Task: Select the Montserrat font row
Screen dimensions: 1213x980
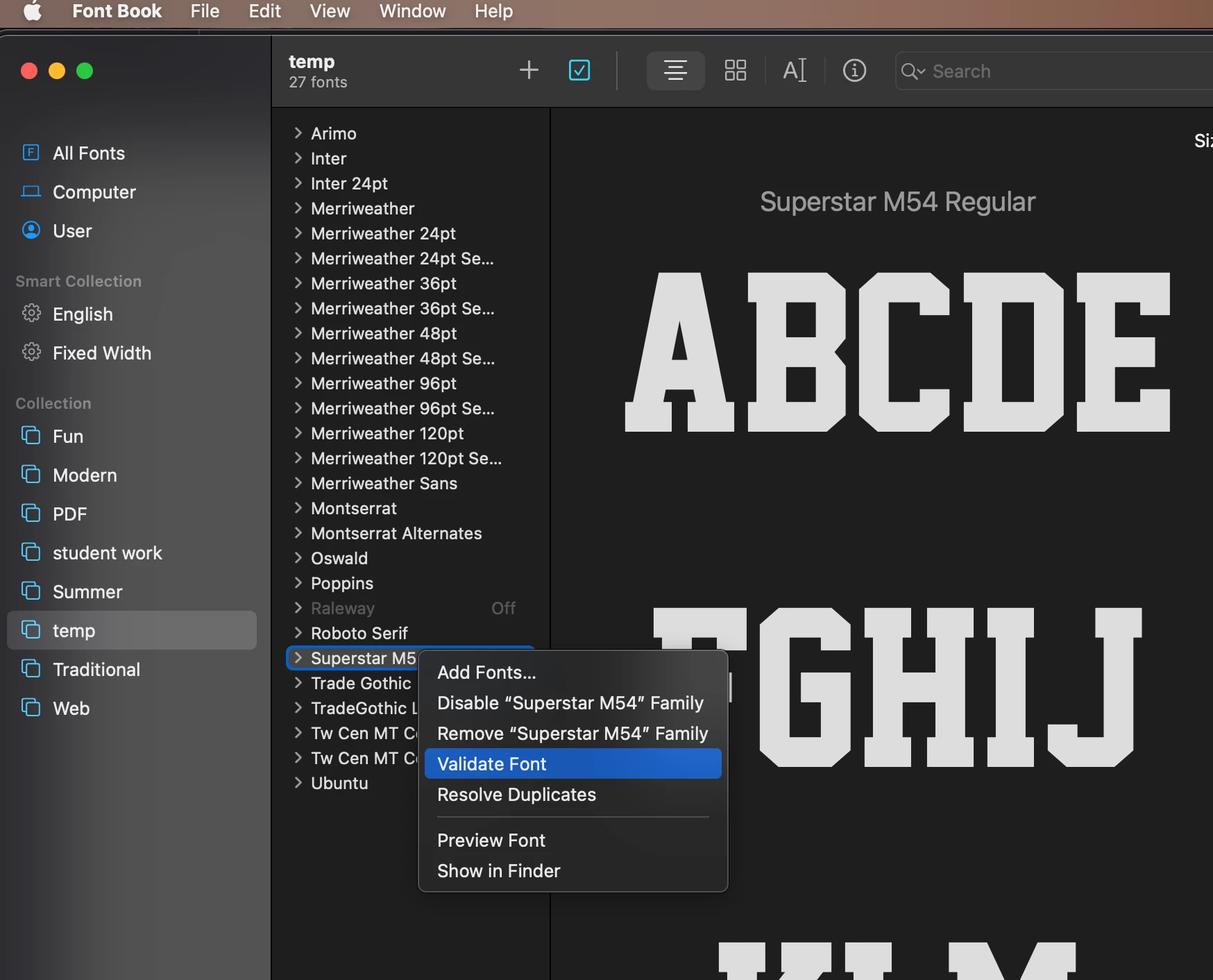Action: [411, 508]
